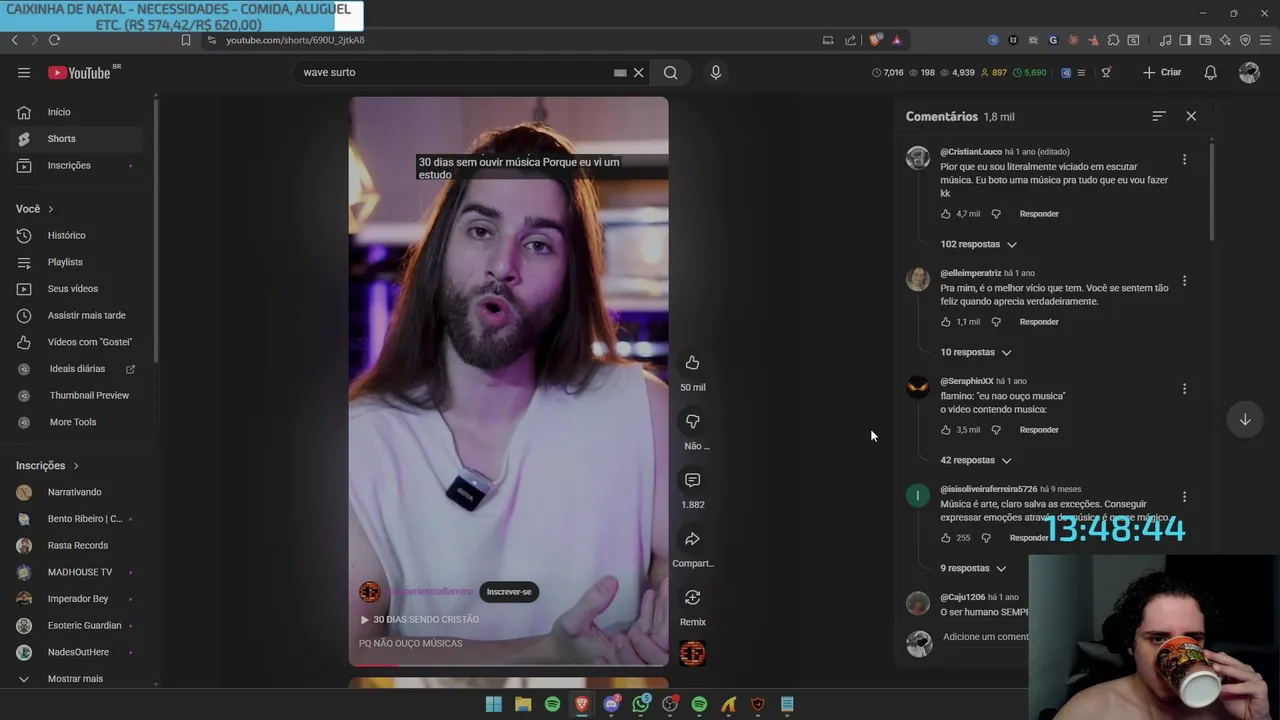Sort comments with the sort icon

1159,116
